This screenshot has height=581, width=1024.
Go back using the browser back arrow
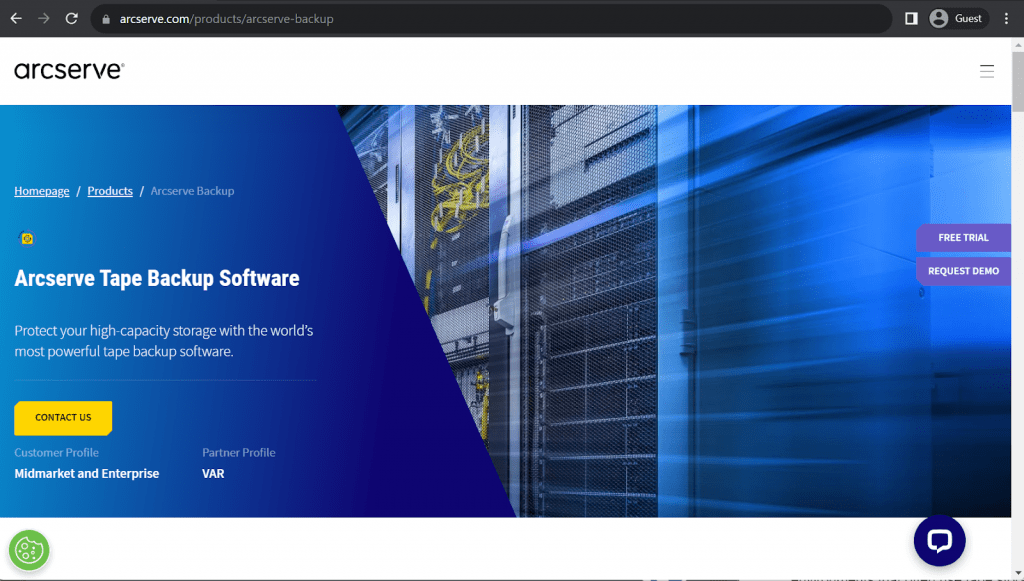tap(16, 18)
